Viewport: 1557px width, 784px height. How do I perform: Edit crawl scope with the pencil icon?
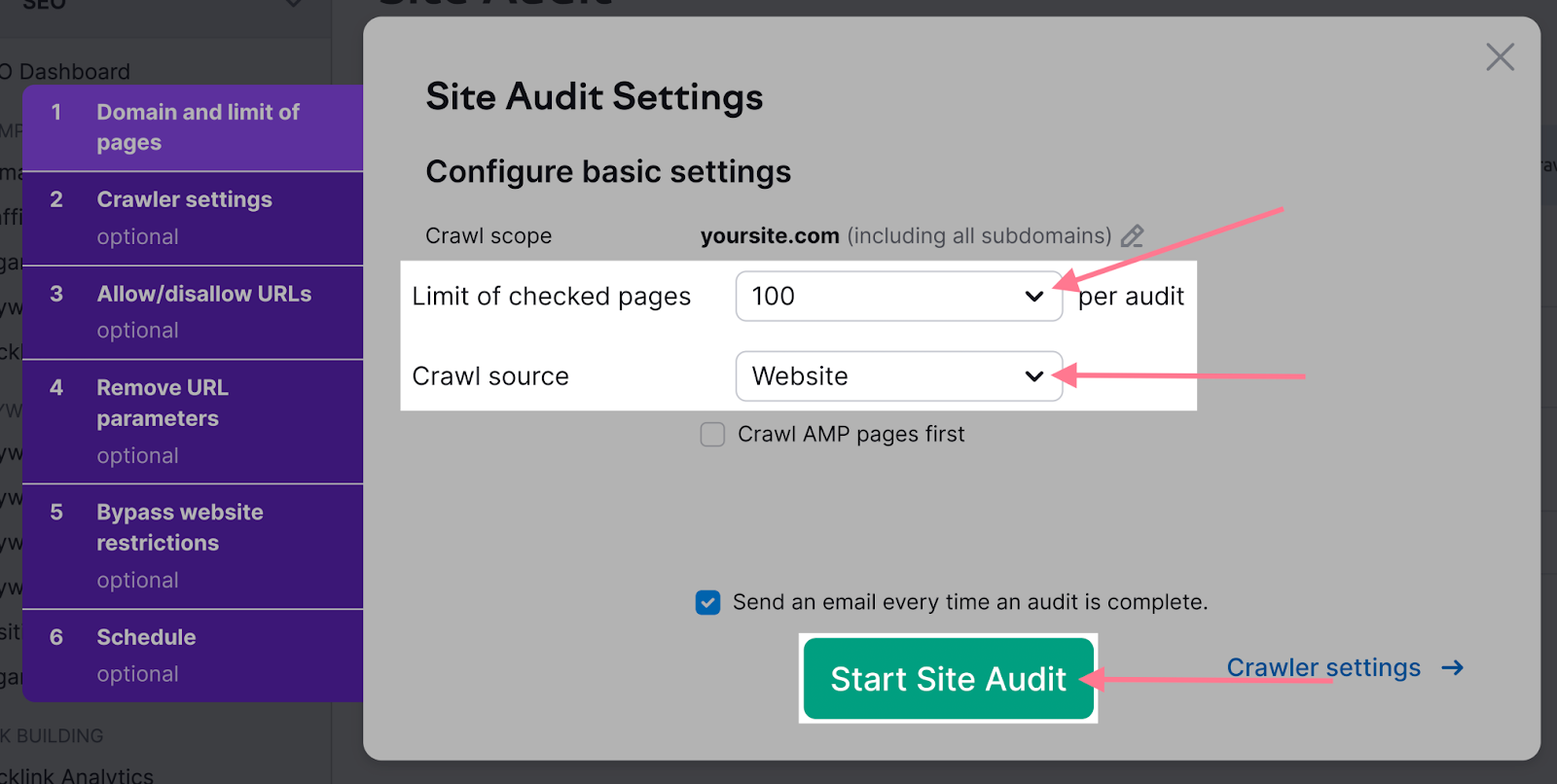pos(1132,236)
